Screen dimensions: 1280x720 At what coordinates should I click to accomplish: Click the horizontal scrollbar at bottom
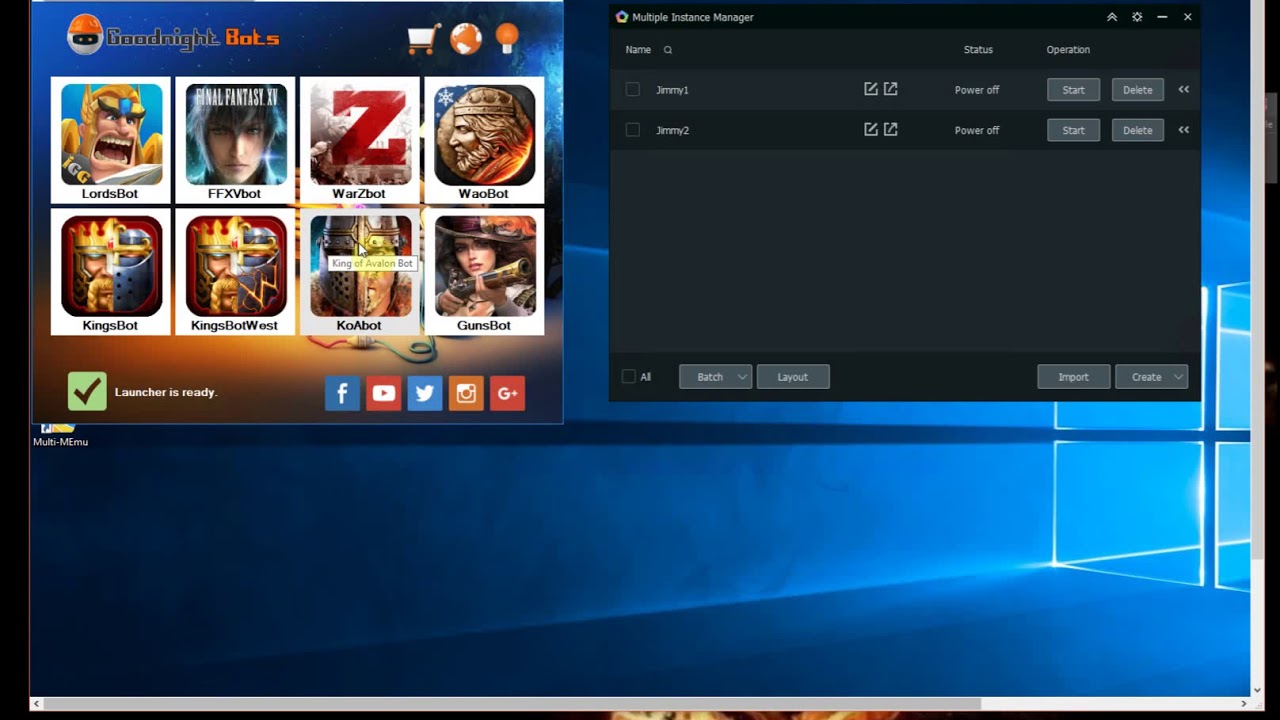click(513, 704)
